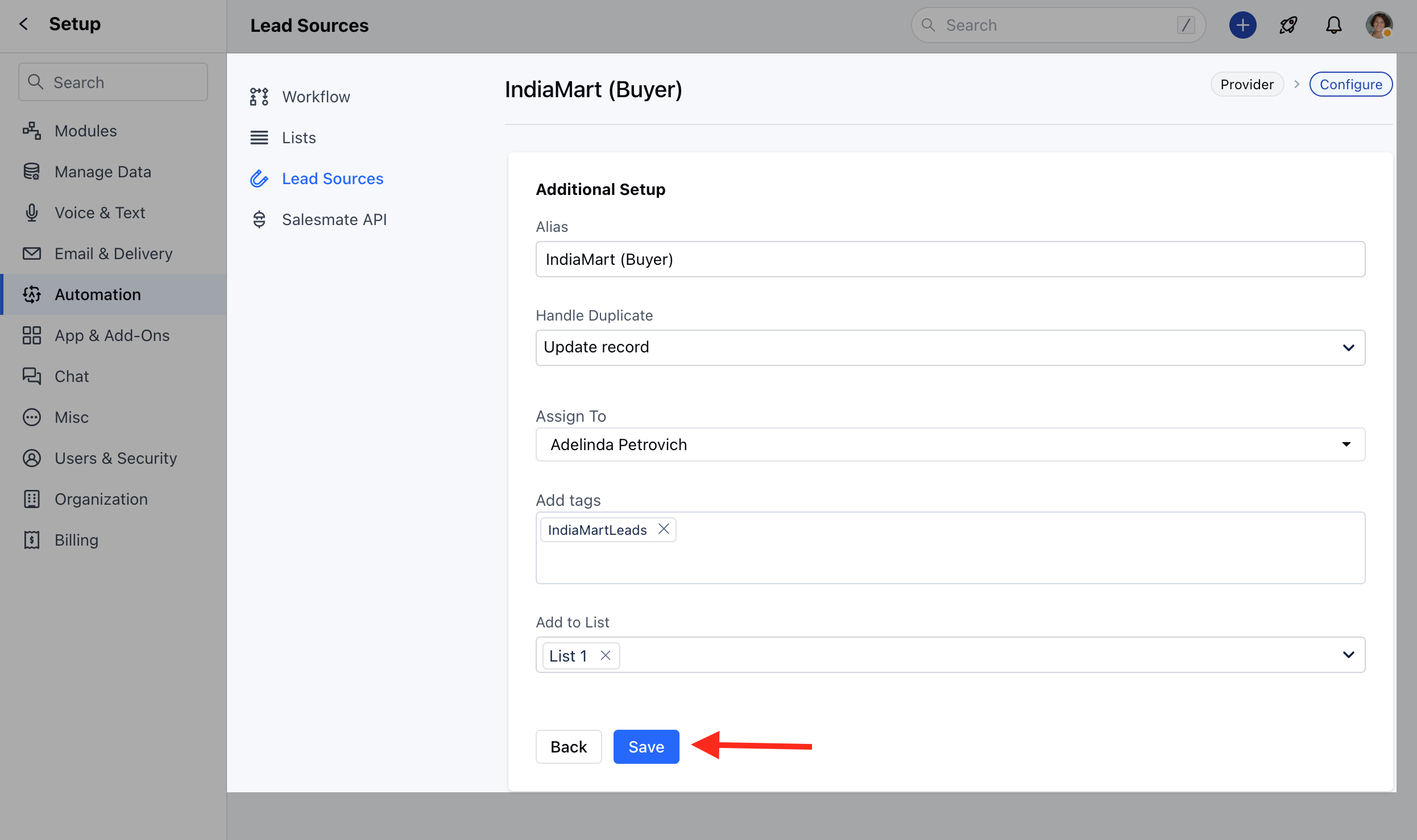
Task: Click the user profile avatar
Action: click(1379, 26)
